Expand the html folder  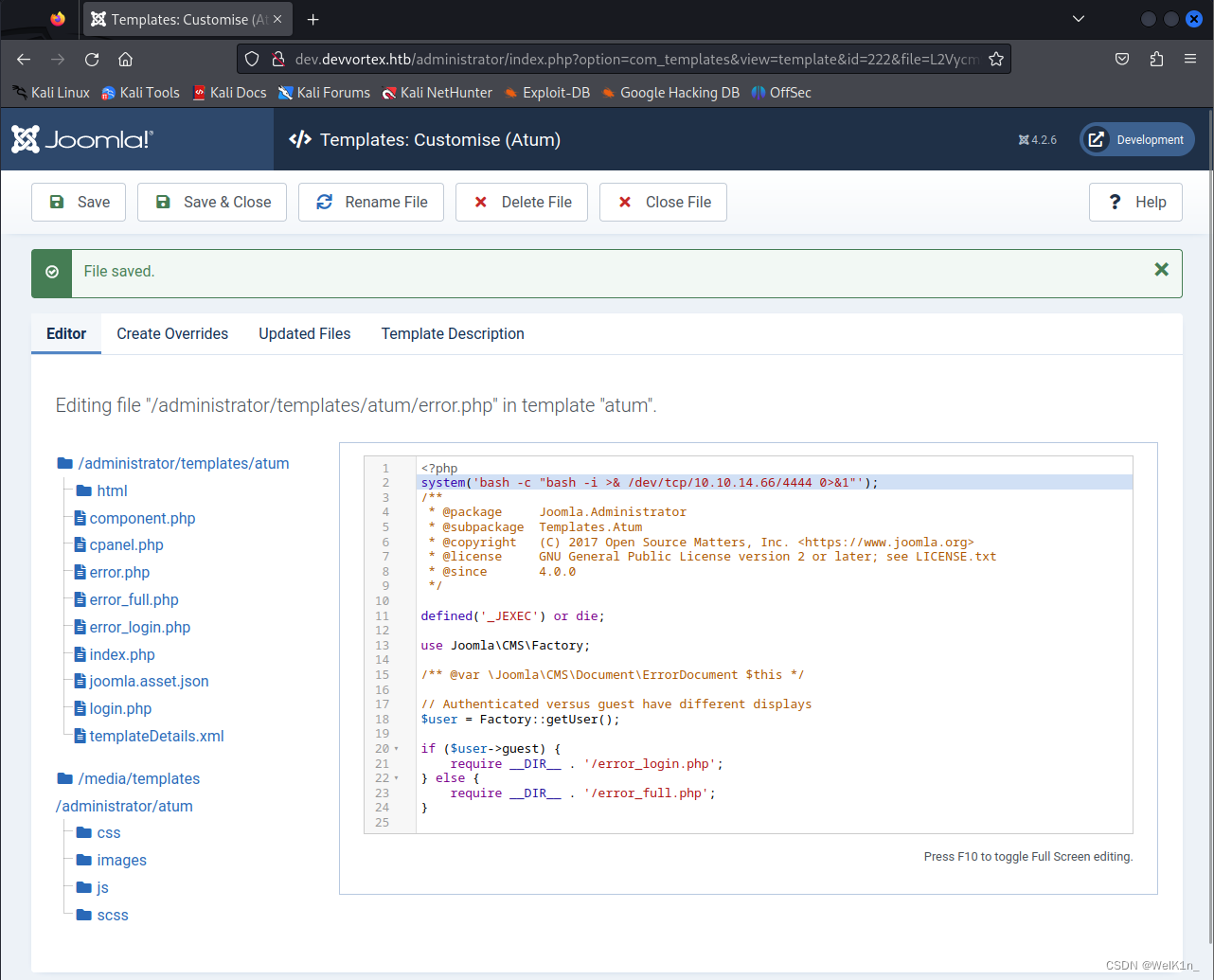101,490
